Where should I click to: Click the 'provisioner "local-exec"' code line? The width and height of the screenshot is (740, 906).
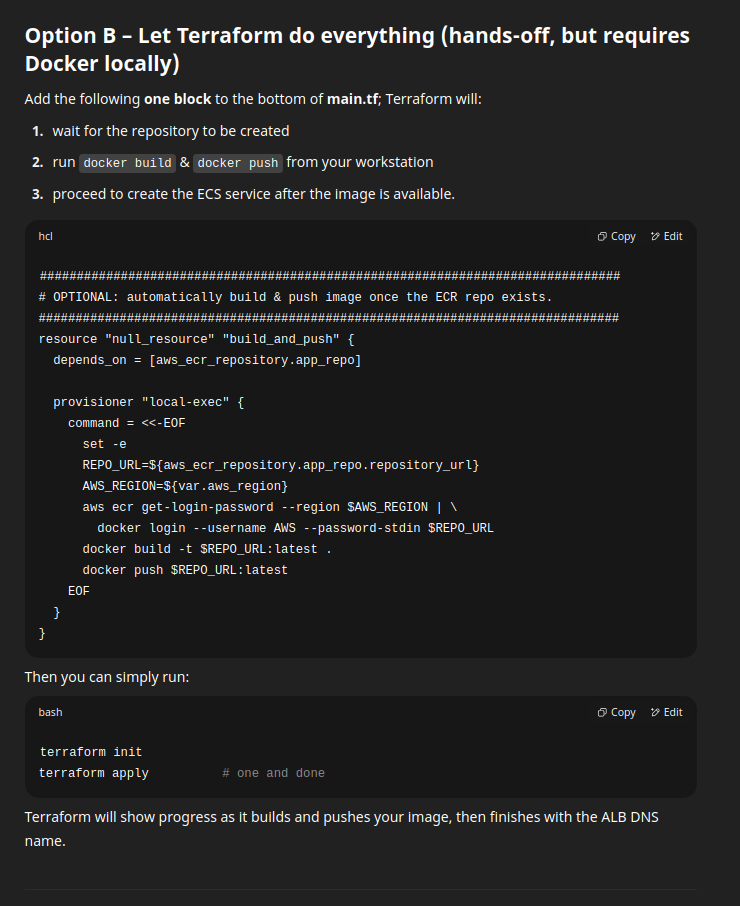point(148,402)
